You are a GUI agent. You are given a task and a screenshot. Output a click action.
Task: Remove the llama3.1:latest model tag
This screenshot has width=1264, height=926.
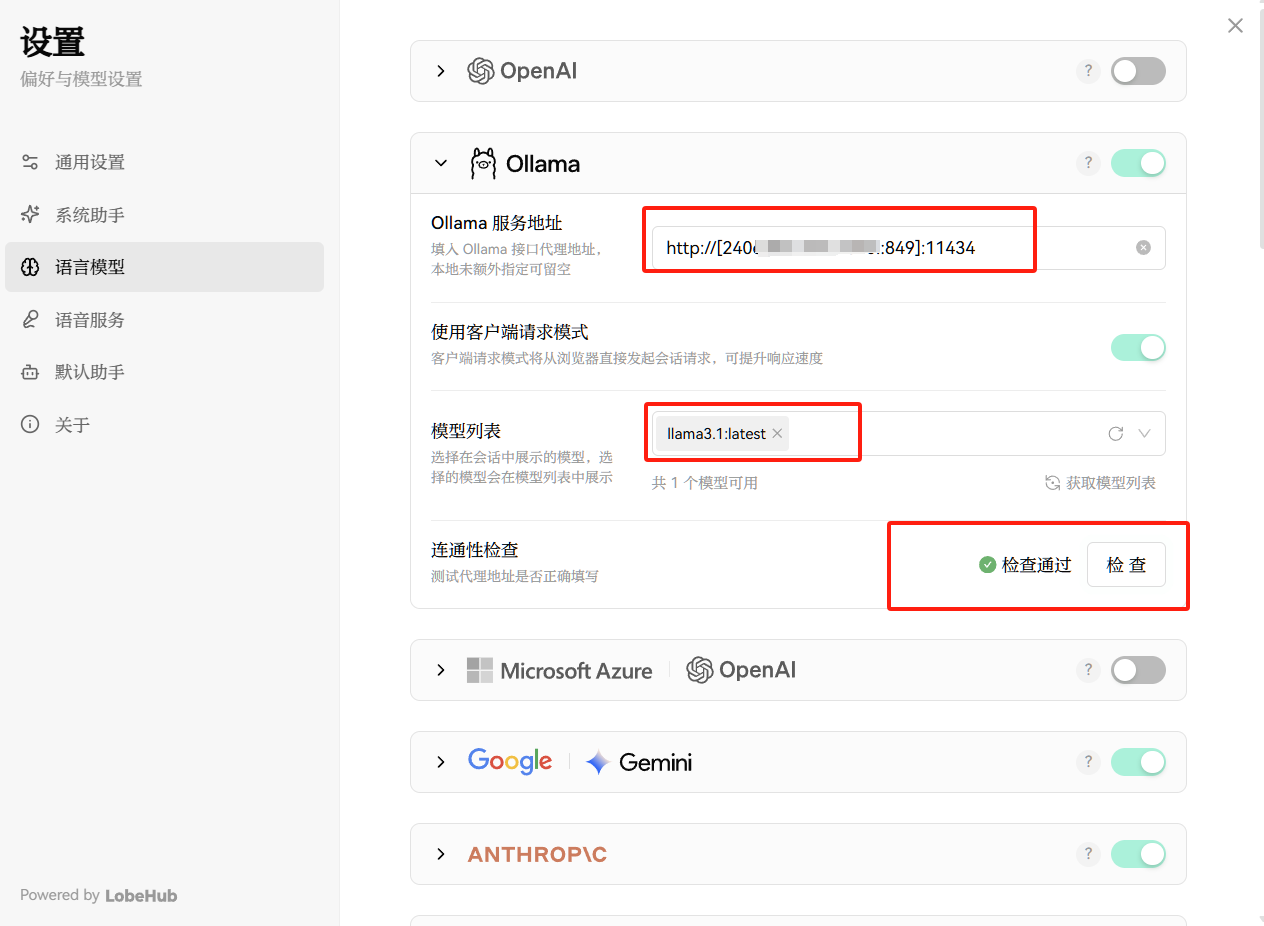[x=777, y=434]
